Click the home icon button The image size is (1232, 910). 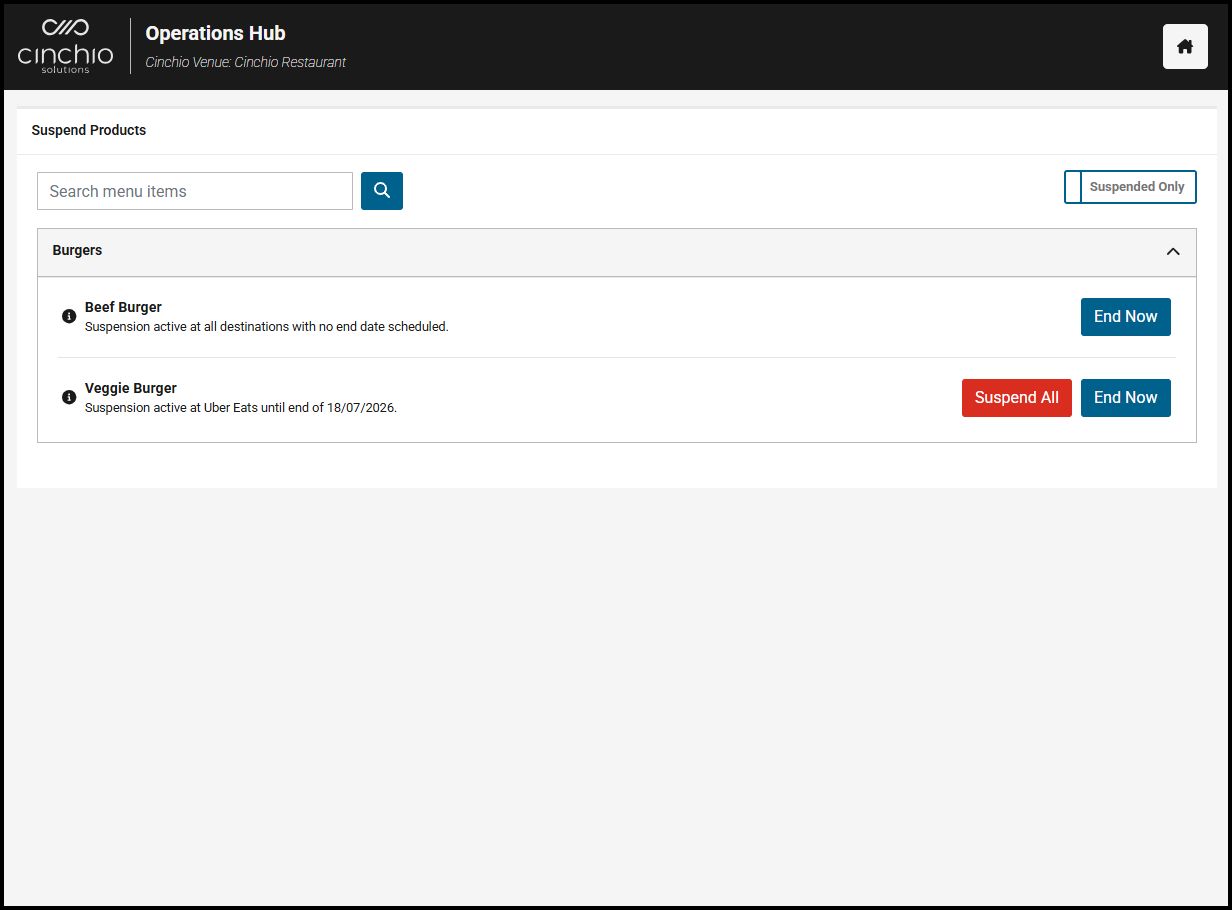coord(1185,46)
